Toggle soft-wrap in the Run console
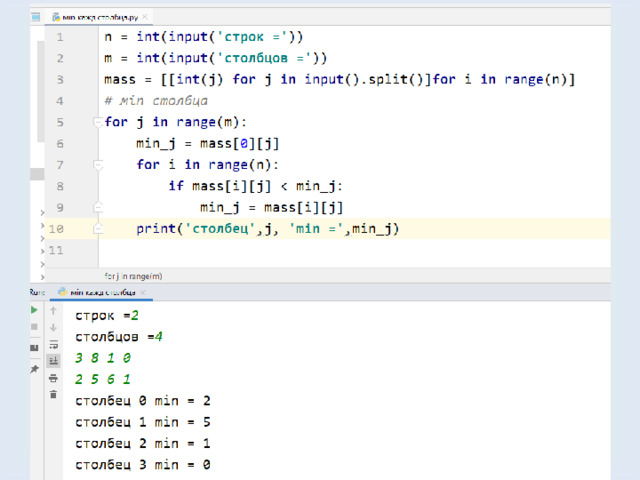 pos(53,344)
